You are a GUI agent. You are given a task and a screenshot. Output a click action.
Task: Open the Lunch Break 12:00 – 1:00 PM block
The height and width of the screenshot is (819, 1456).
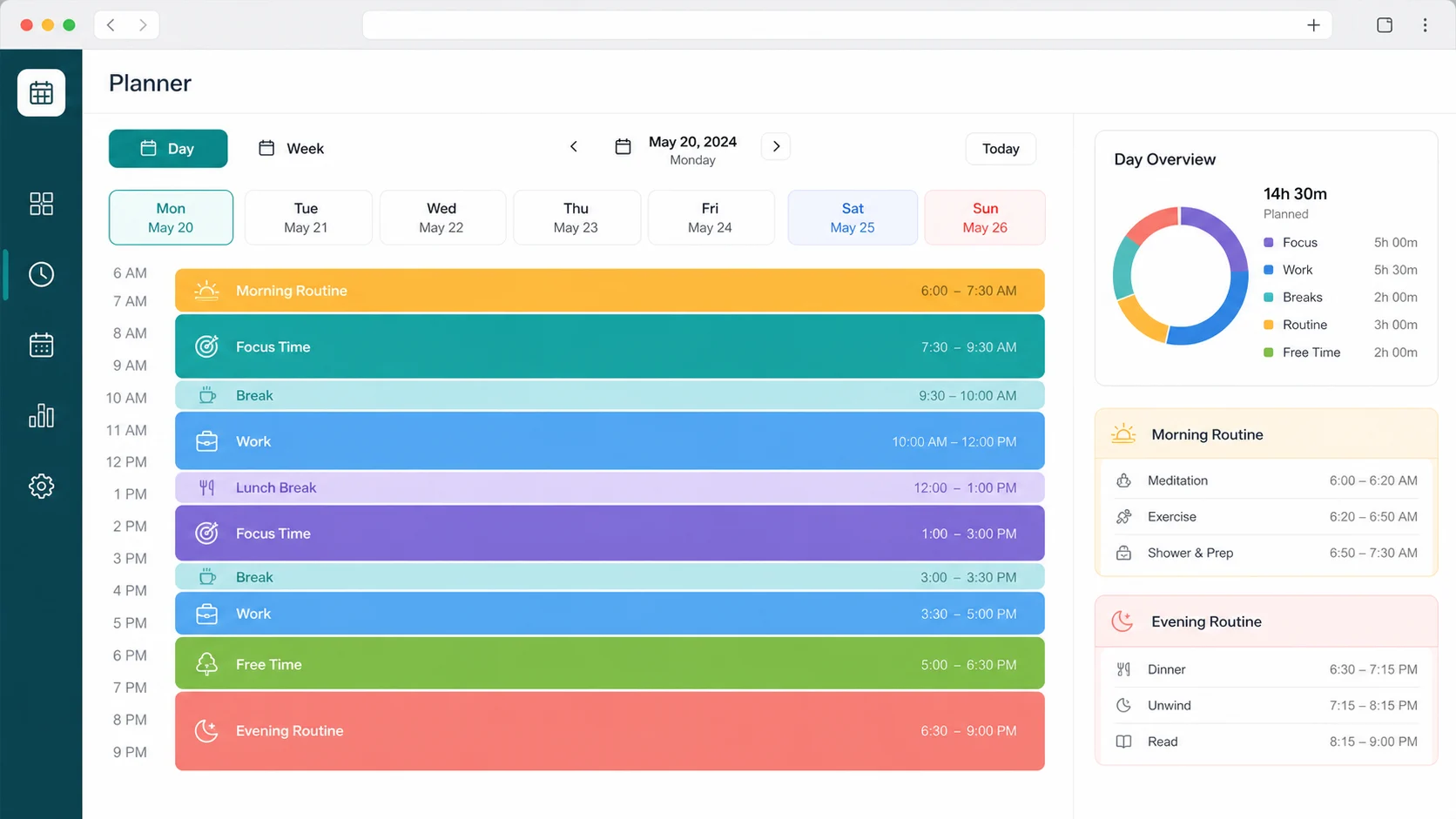610,487
